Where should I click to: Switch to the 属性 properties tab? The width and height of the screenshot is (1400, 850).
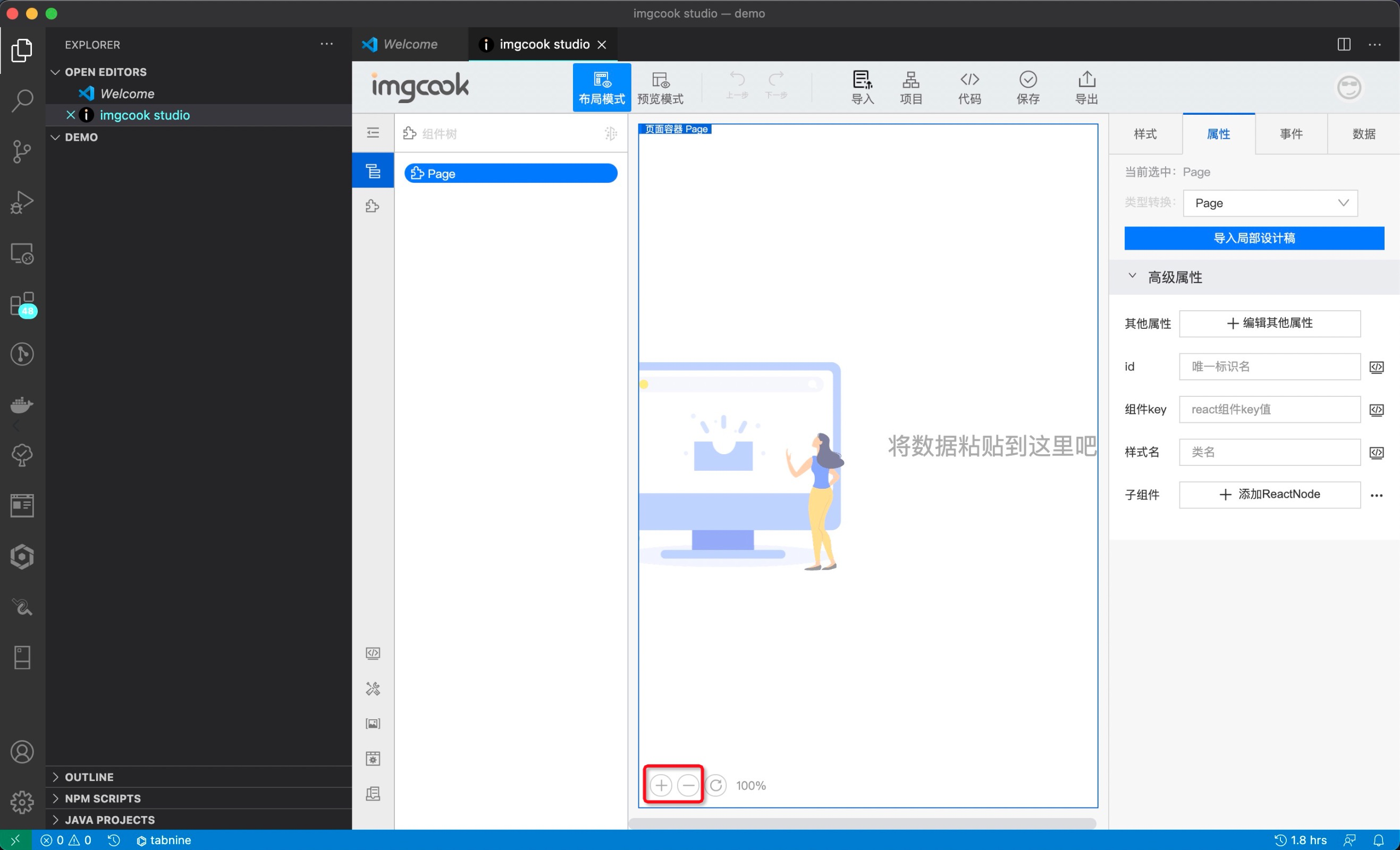tap(1219, 134)
